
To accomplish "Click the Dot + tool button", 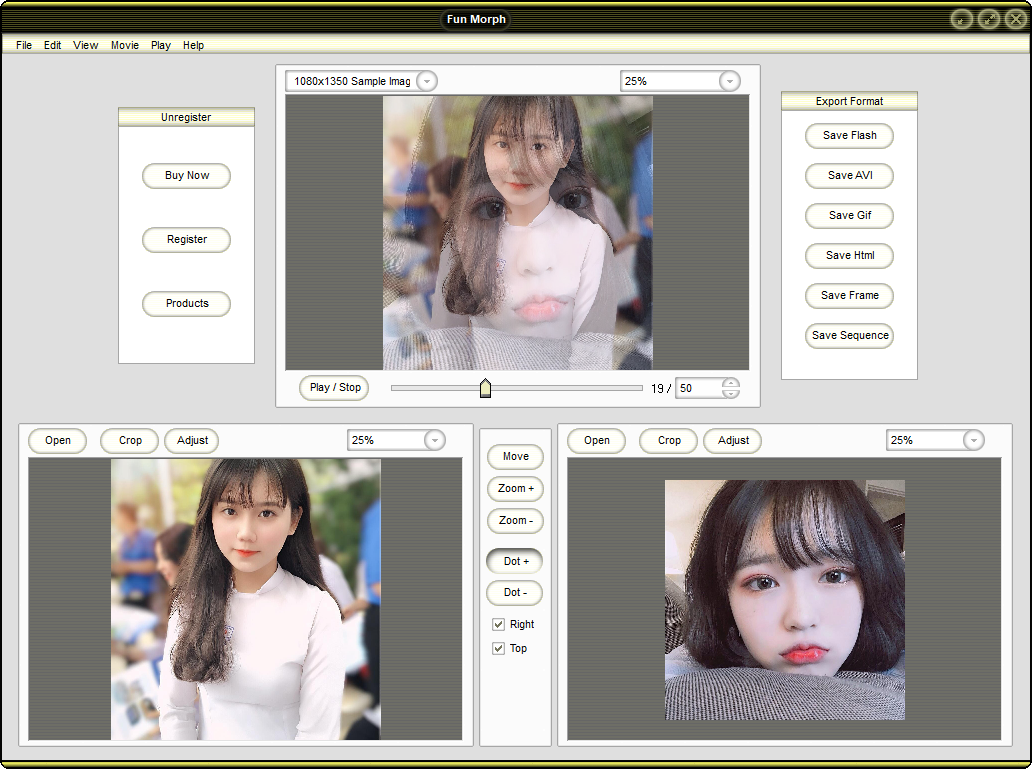I will 515,561.
